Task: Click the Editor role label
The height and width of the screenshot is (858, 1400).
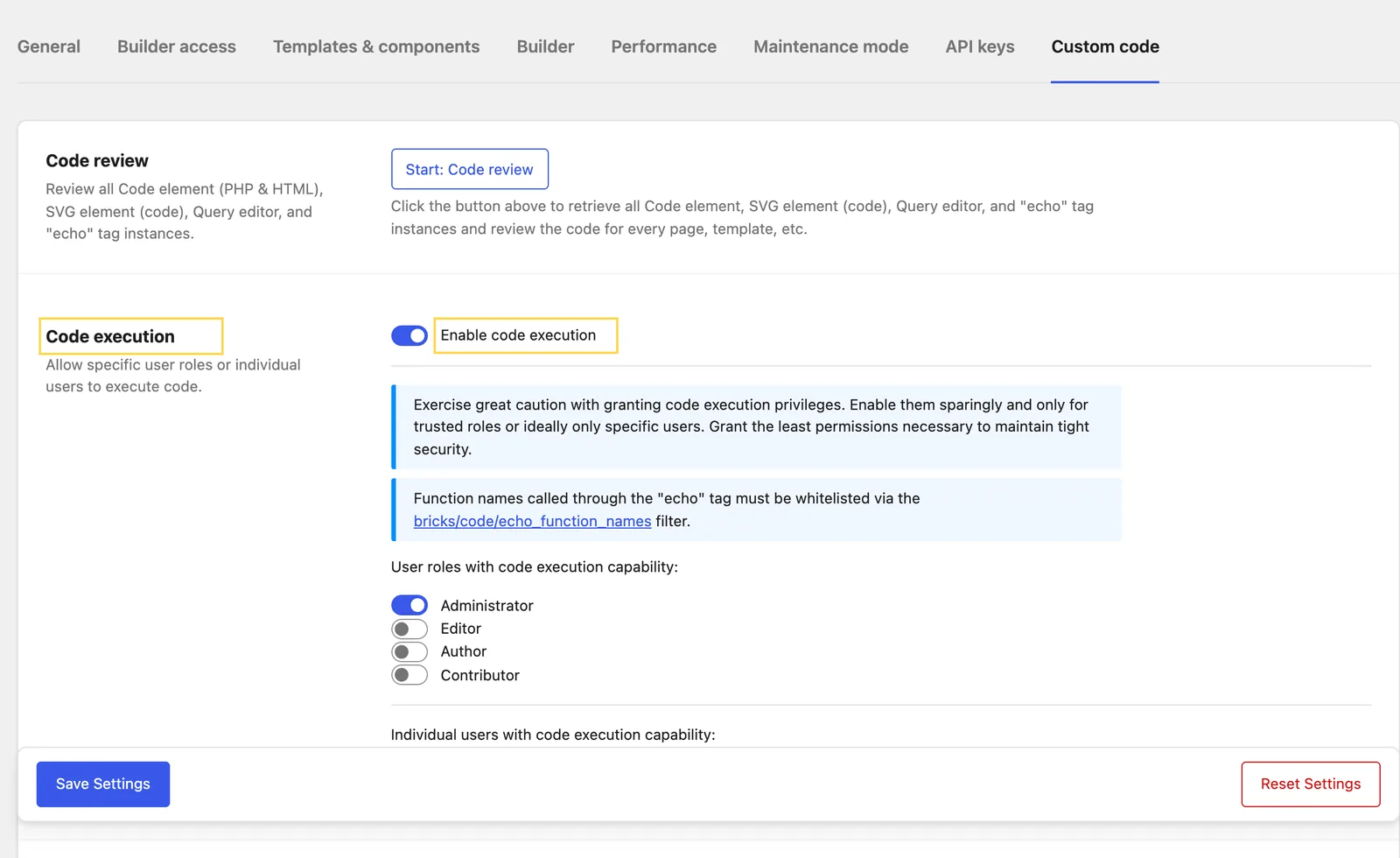Action: tap(461, 629)
